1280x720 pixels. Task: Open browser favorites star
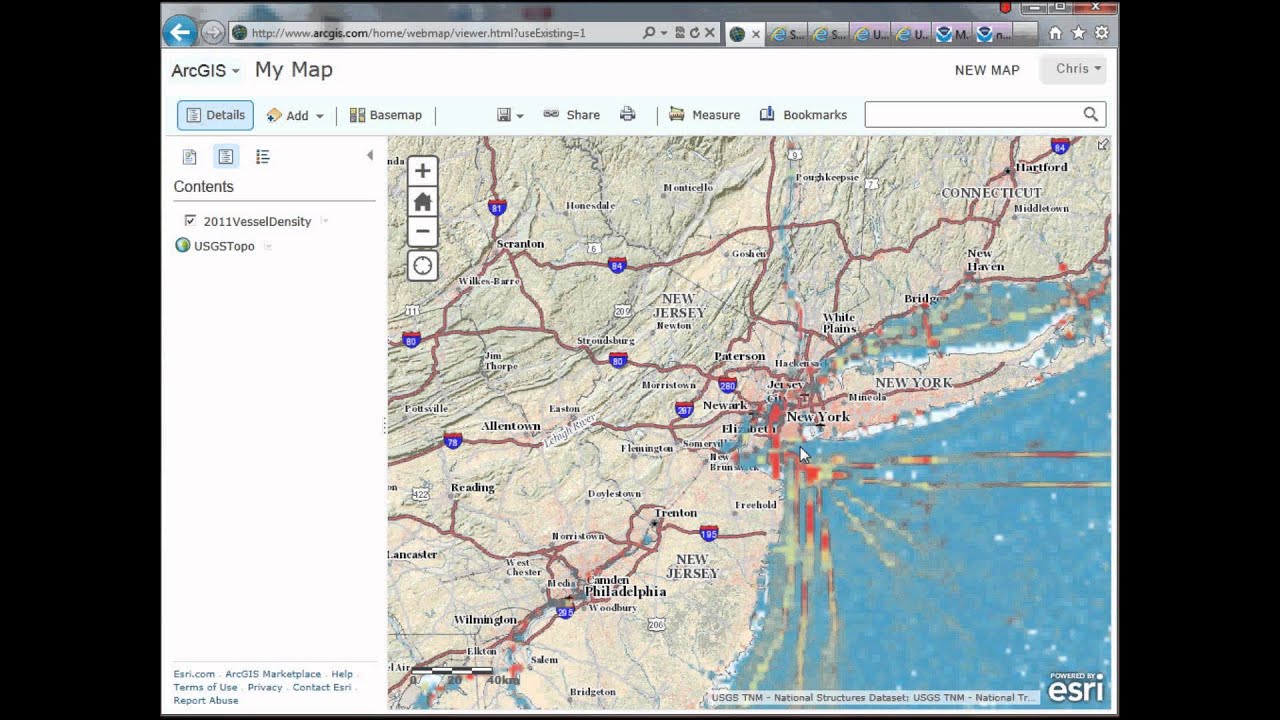pyautogui.click(x=1078, y=33)
